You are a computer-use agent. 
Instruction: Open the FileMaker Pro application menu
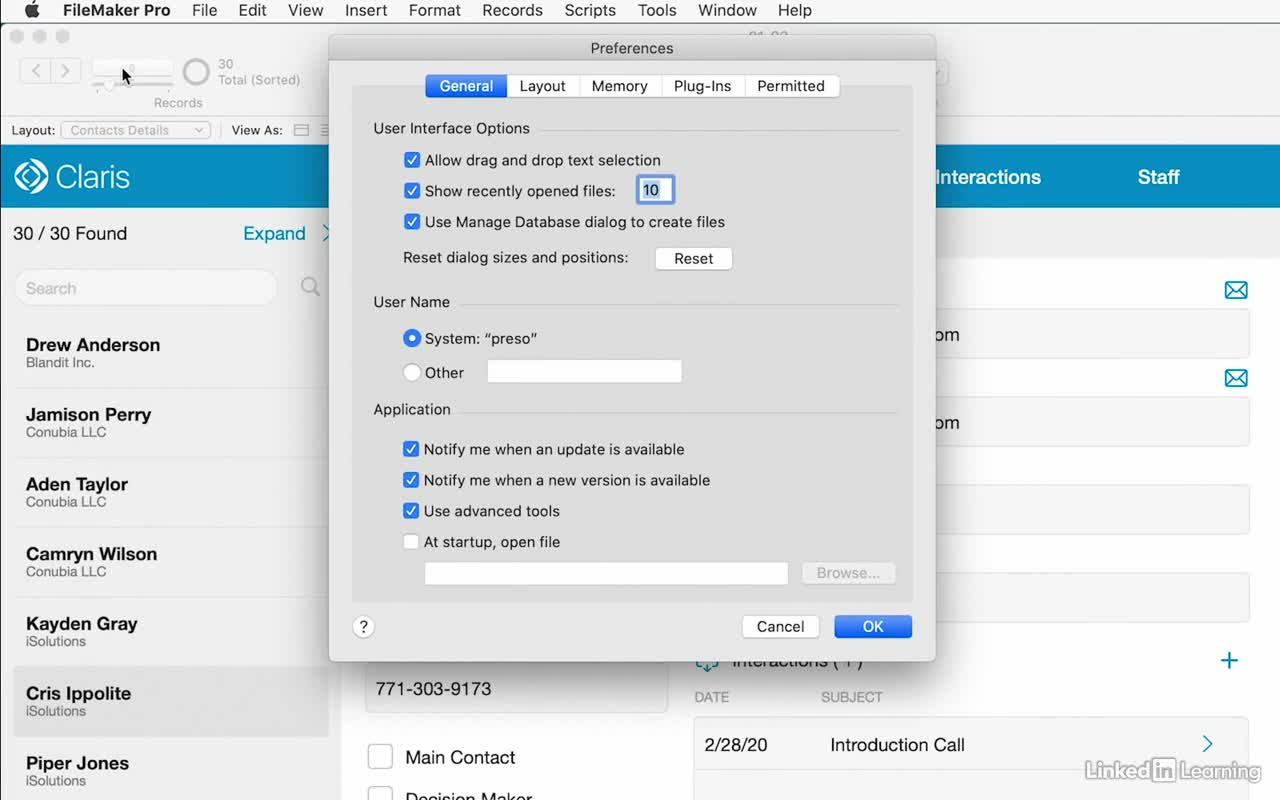[117, 10]
